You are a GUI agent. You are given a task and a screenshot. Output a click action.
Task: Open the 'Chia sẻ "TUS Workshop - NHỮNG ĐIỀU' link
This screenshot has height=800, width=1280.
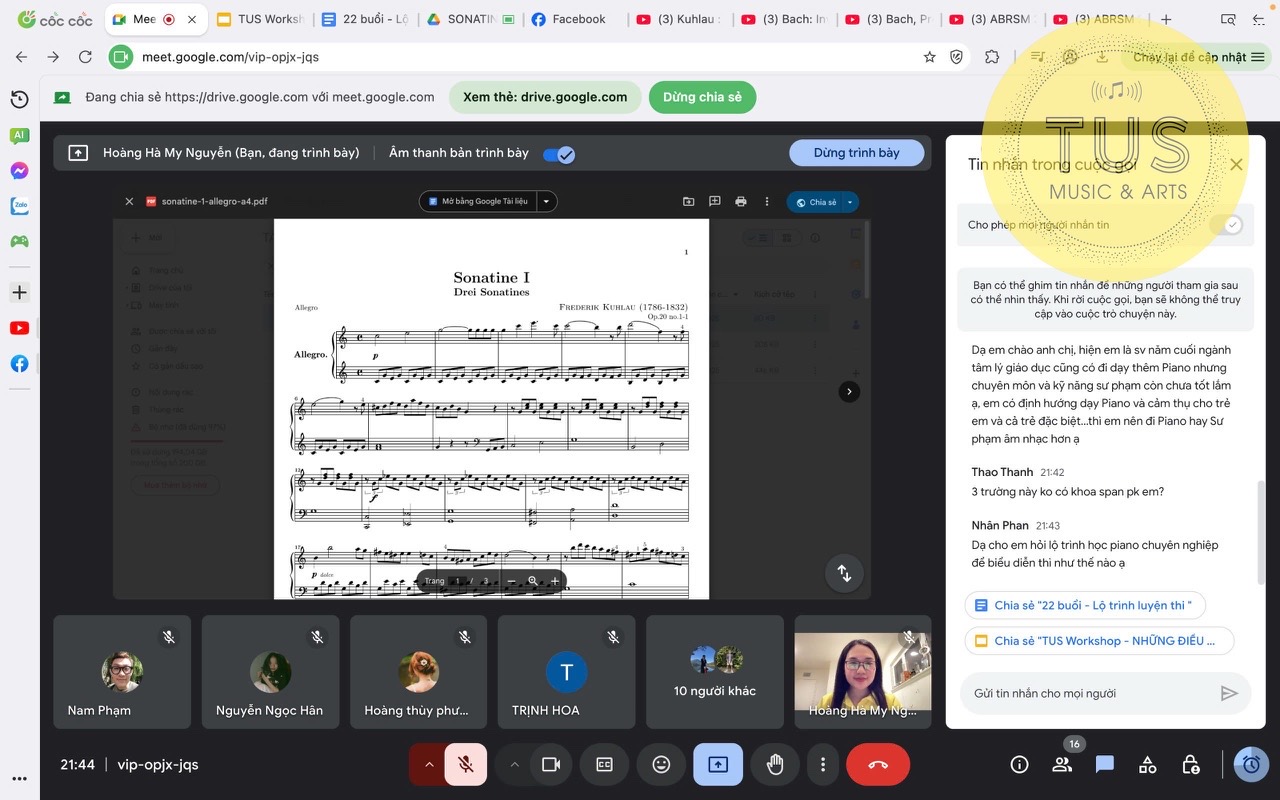click(x=1099, y=641)
